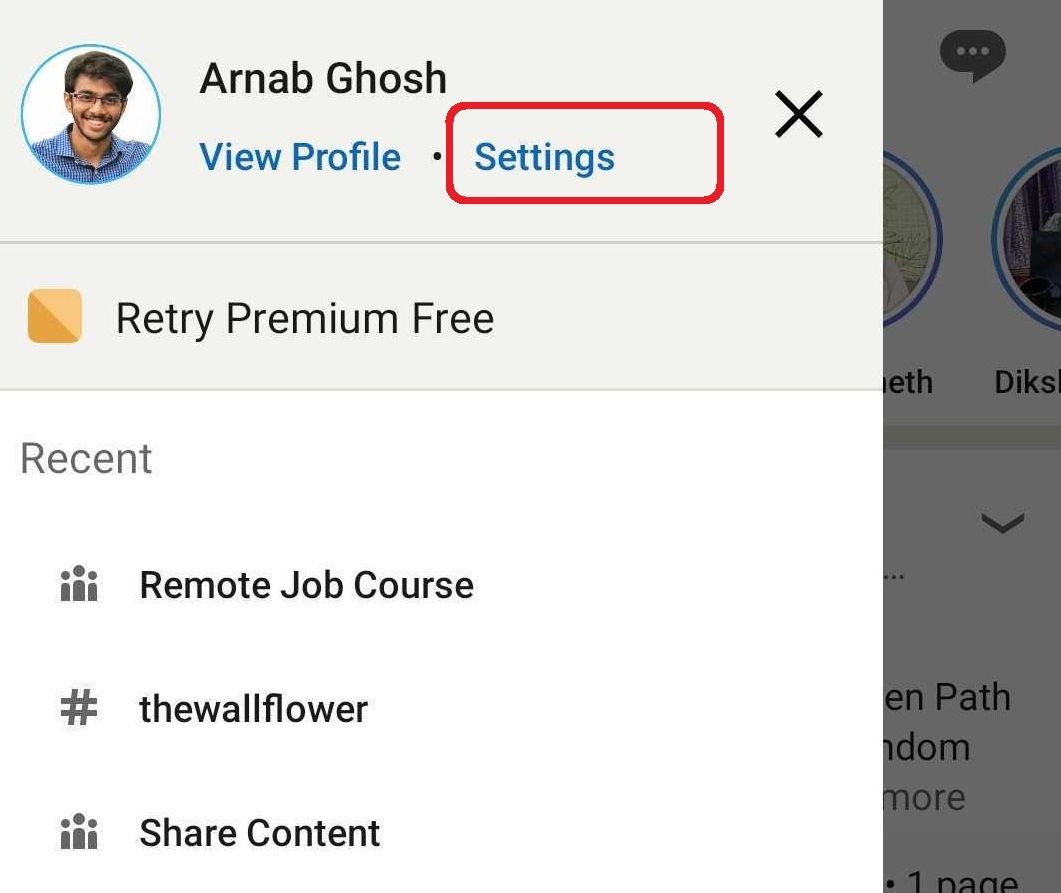Screen dimensions: 1061x893
Task: Select the Share Content group icon
Action: [x=80, y=832]
